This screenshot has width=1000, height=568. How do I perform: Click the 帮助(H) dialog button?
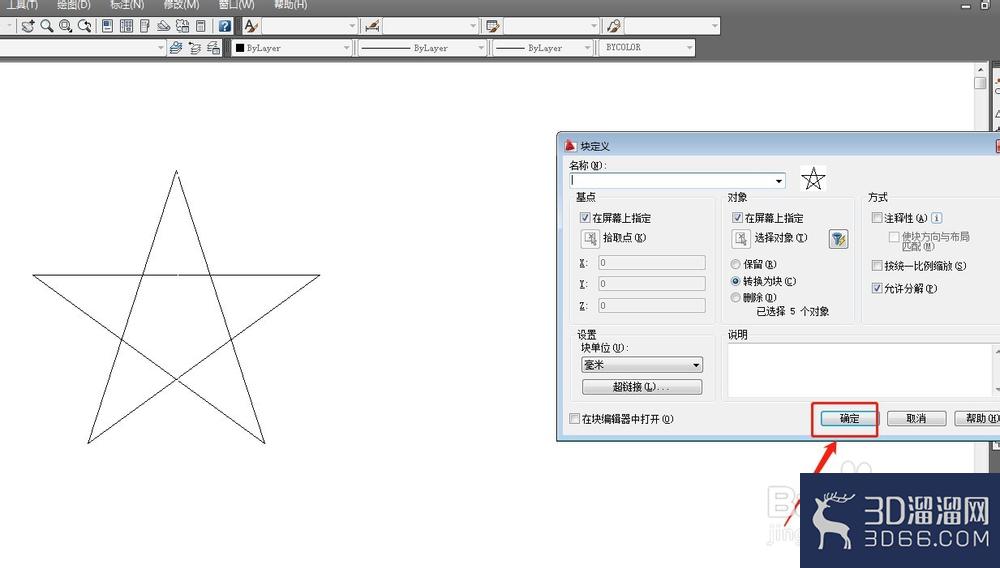point(978,419)
